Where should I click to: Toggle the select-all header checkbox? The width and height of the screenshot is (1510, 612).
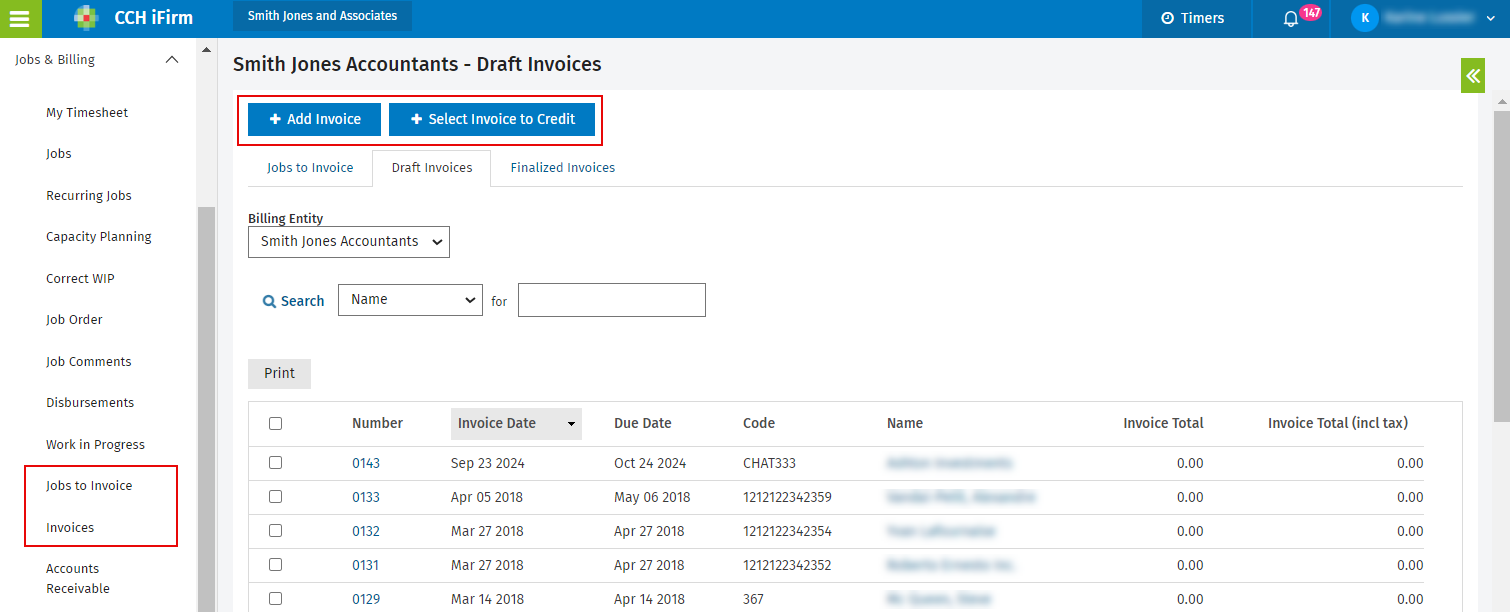coord(275,424)
